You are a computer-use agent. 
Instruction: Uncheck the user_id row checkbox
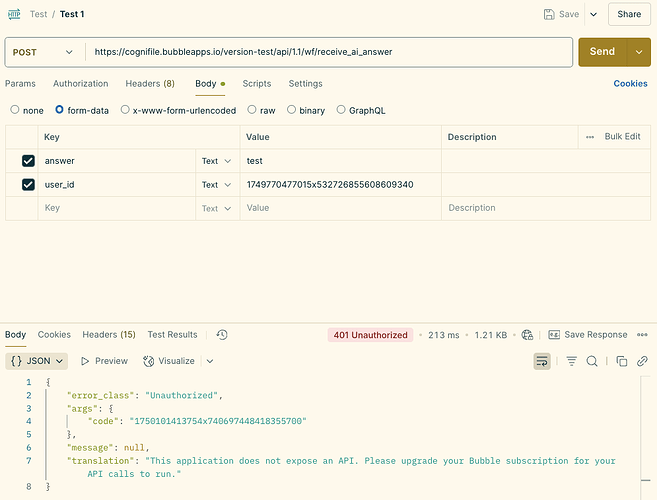click(28, 184)
